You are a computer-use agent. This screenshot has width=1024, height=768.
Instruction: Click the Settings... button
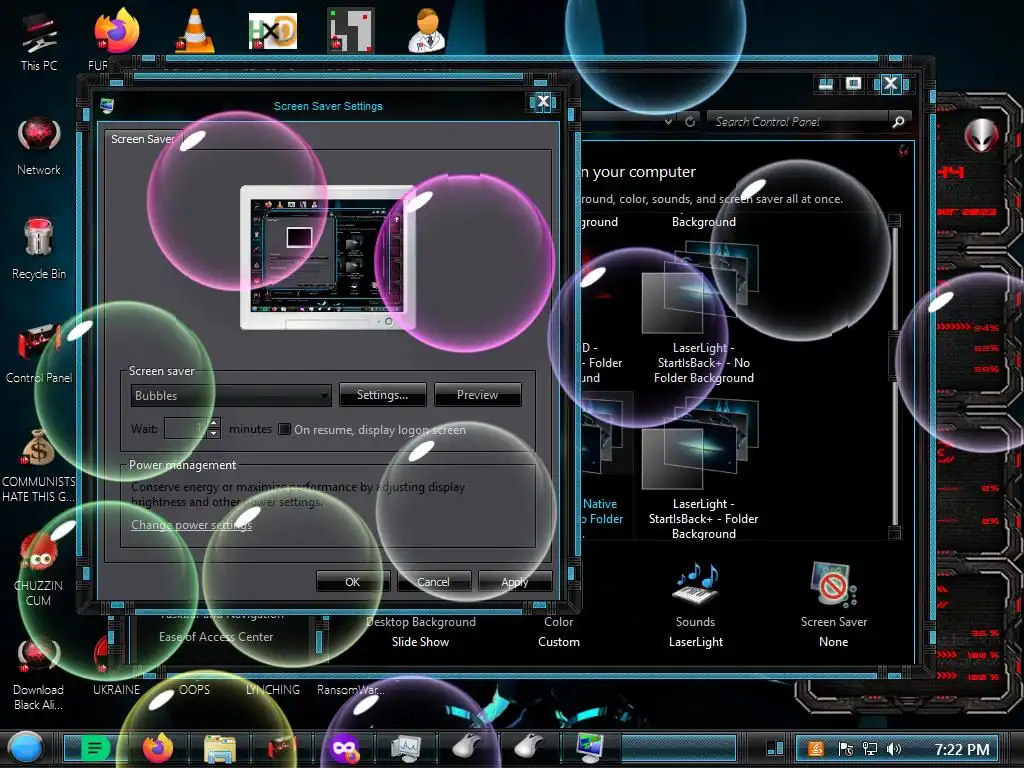click(x=383, y=394)
